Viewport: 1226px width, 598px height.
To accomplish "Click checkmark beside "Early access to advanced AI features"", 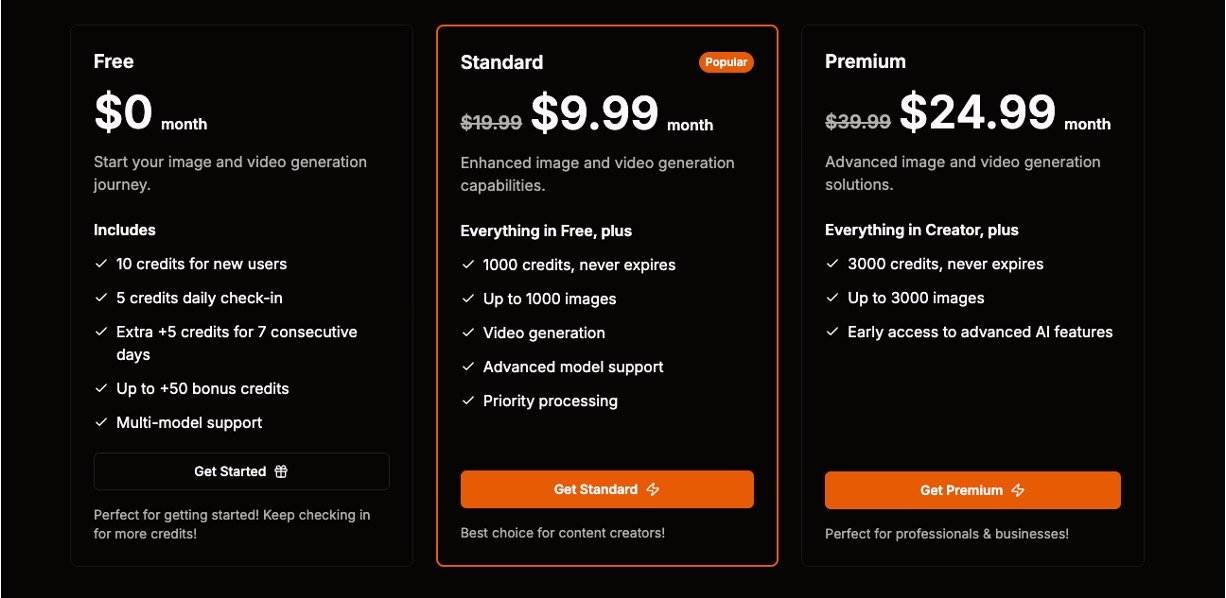I will [833, 332].
